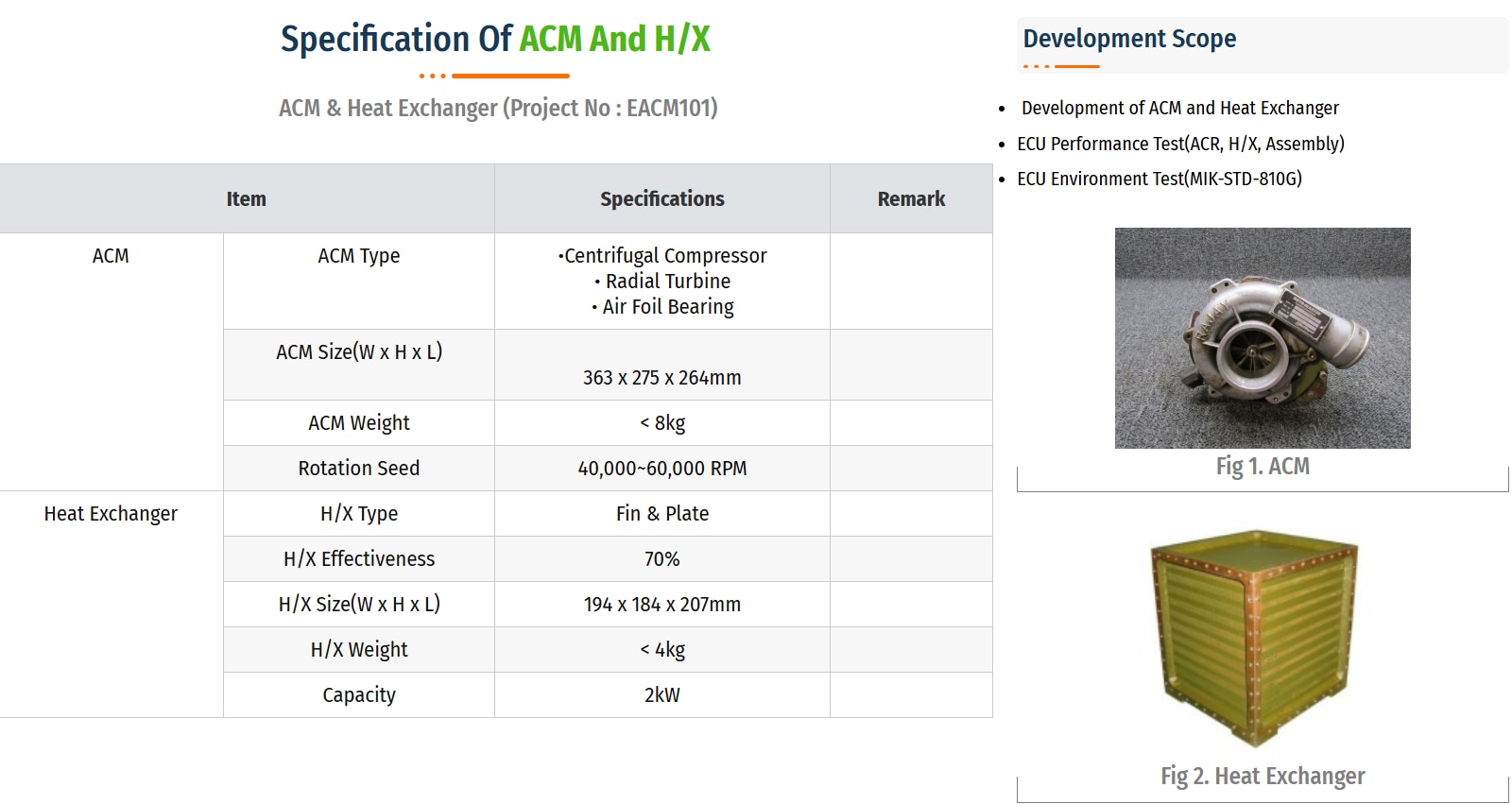The width and height of the screenshot is (1512, 804).
Task: Select the Fig 1. ACM caption
Action: 1263,466
